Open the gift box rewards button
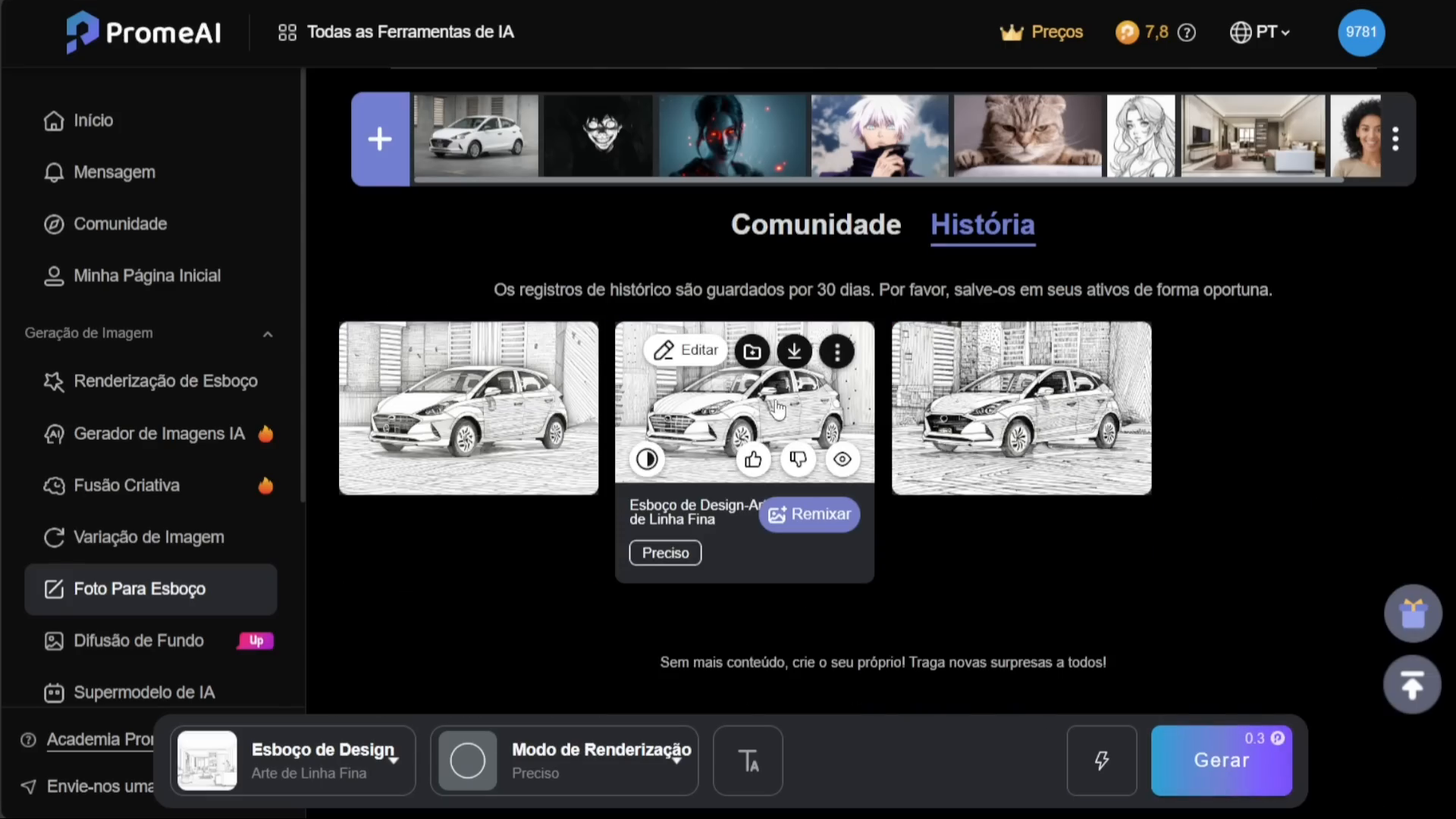 pyautogui.click(x=1413, y=613)
